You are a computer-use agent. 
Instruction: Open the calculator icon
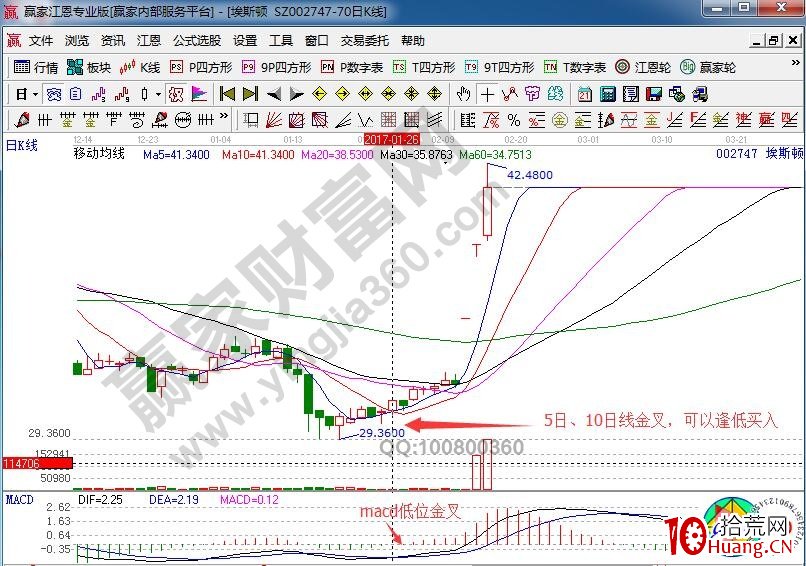coord(608,94)
